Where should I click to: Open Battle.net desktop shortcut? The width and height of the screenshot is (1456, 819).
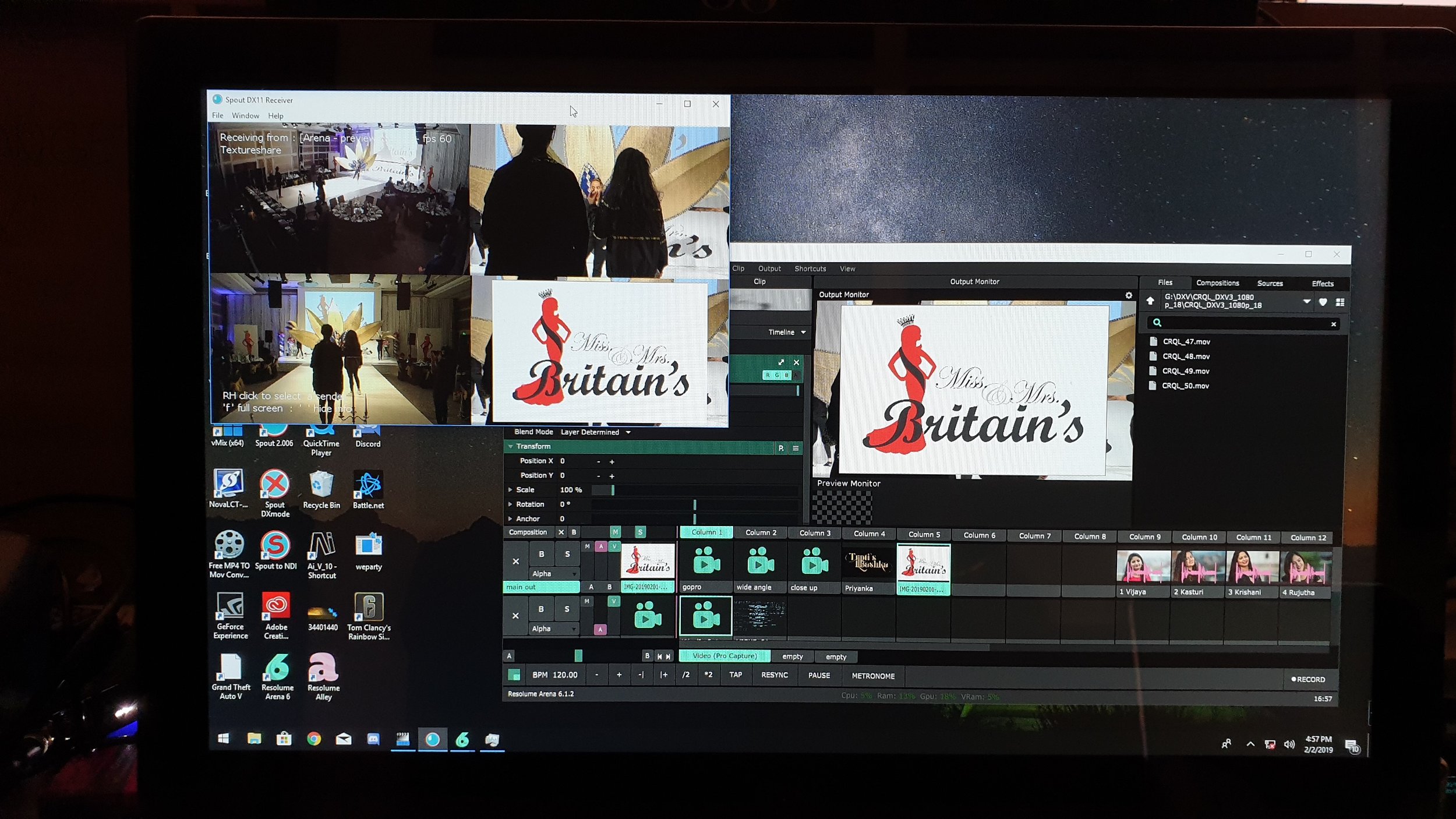[368, 489]
